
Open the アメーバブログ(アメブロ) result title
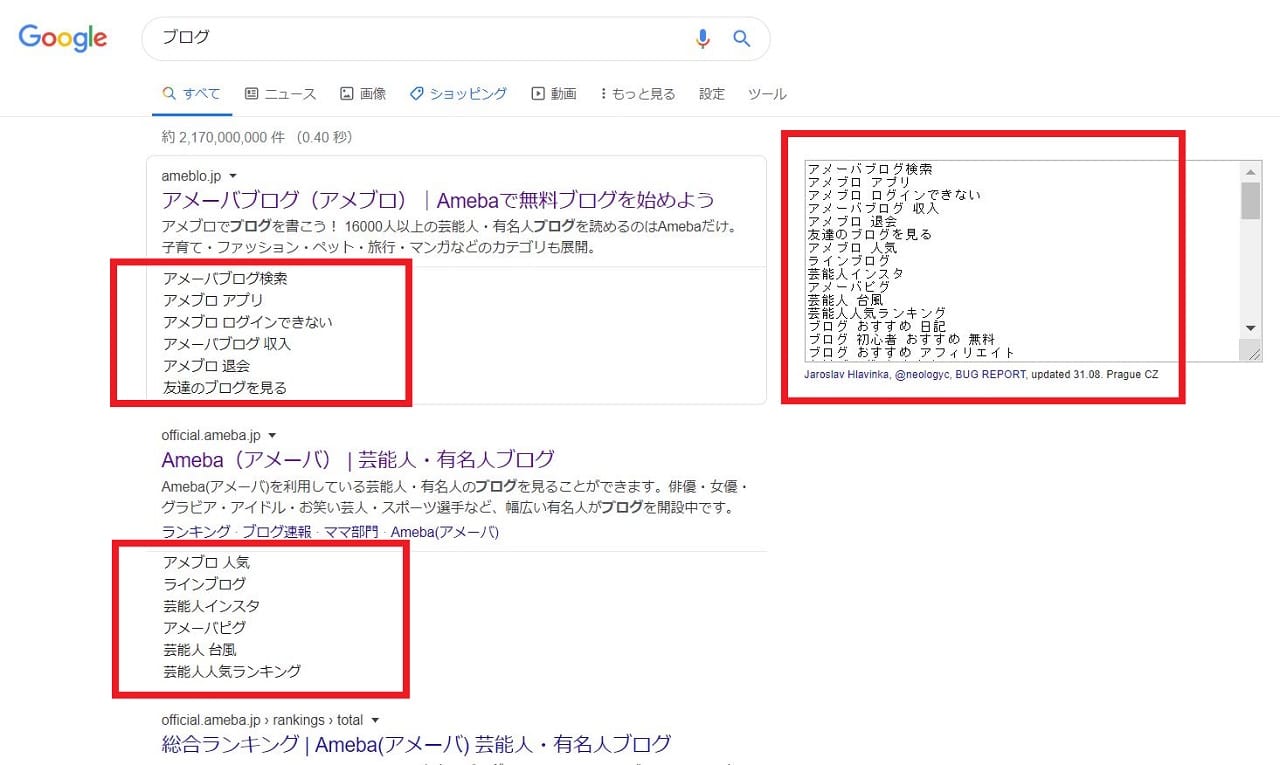[438, 199]
